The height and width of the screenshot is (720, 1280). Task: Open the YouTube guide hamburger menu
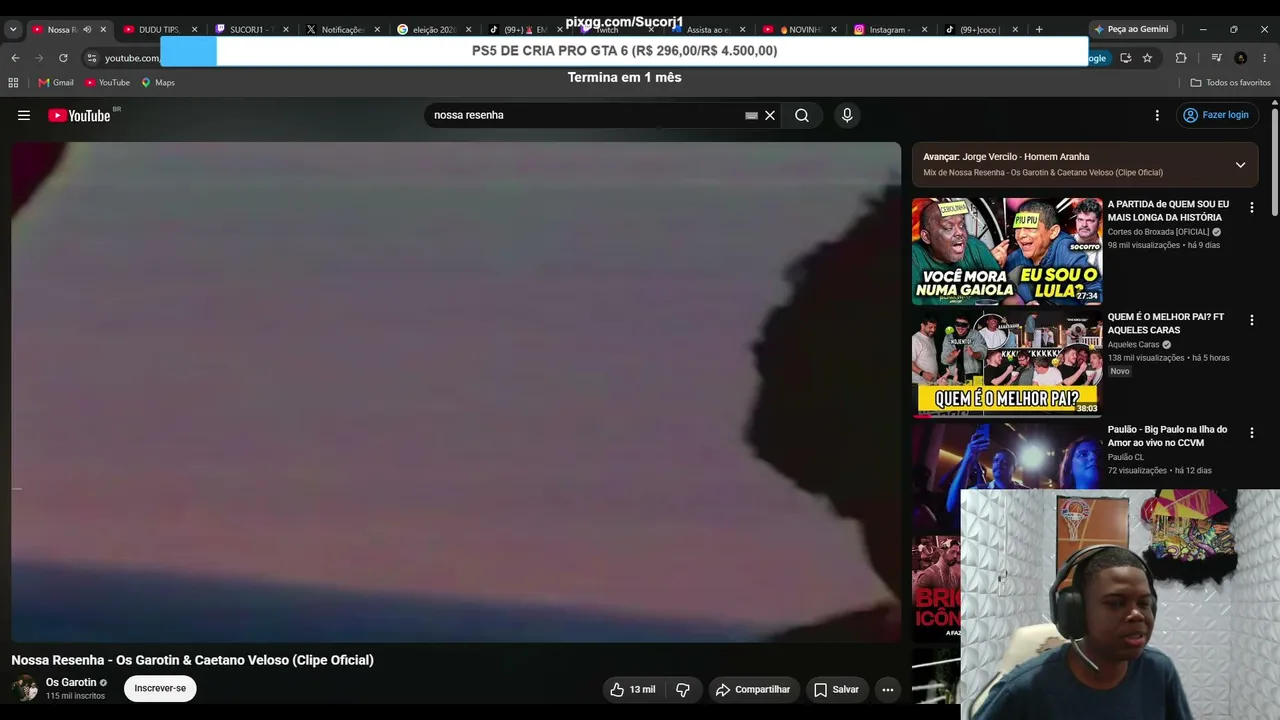point(24,115)
